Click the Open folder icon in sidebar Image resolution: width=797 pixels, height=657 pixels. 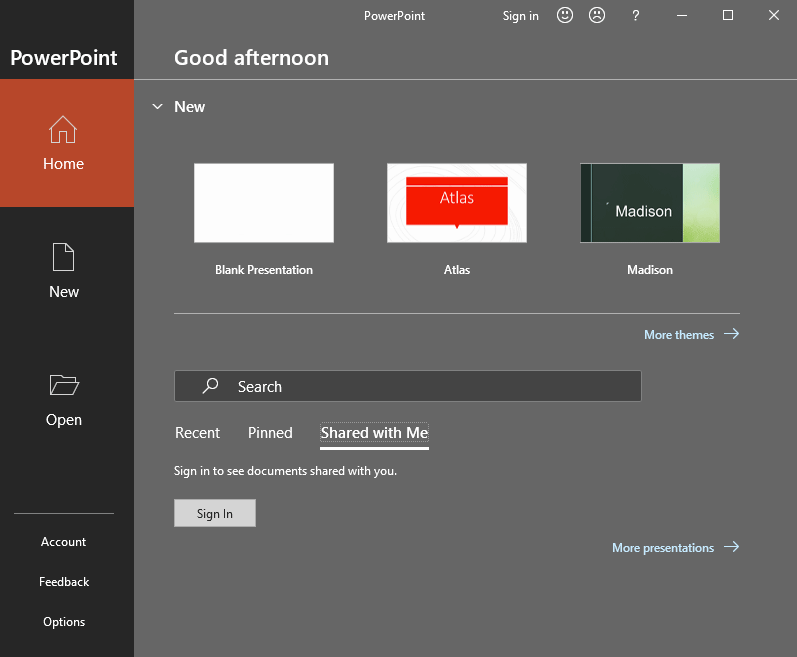[63, 385]
